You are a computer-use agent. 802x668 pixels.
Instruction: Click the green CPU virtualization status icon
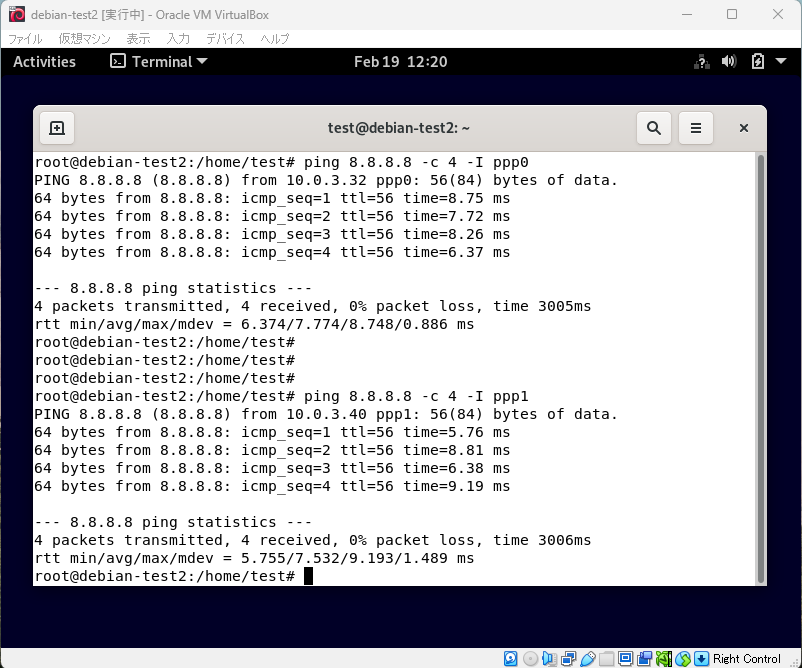pyautogui.click(x=663, y=658)
